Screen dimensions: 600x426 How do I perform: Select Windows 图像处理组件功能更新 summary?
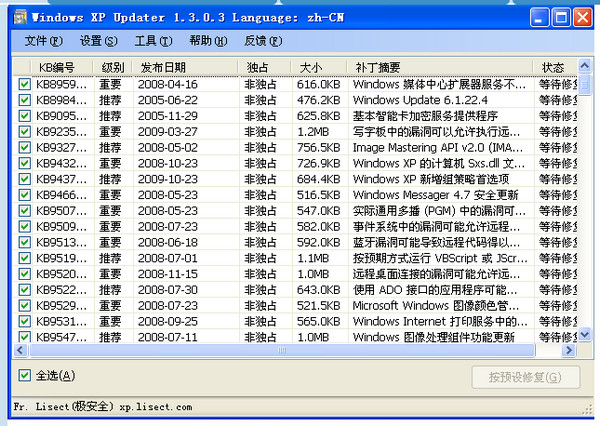[x=434, y=337]
